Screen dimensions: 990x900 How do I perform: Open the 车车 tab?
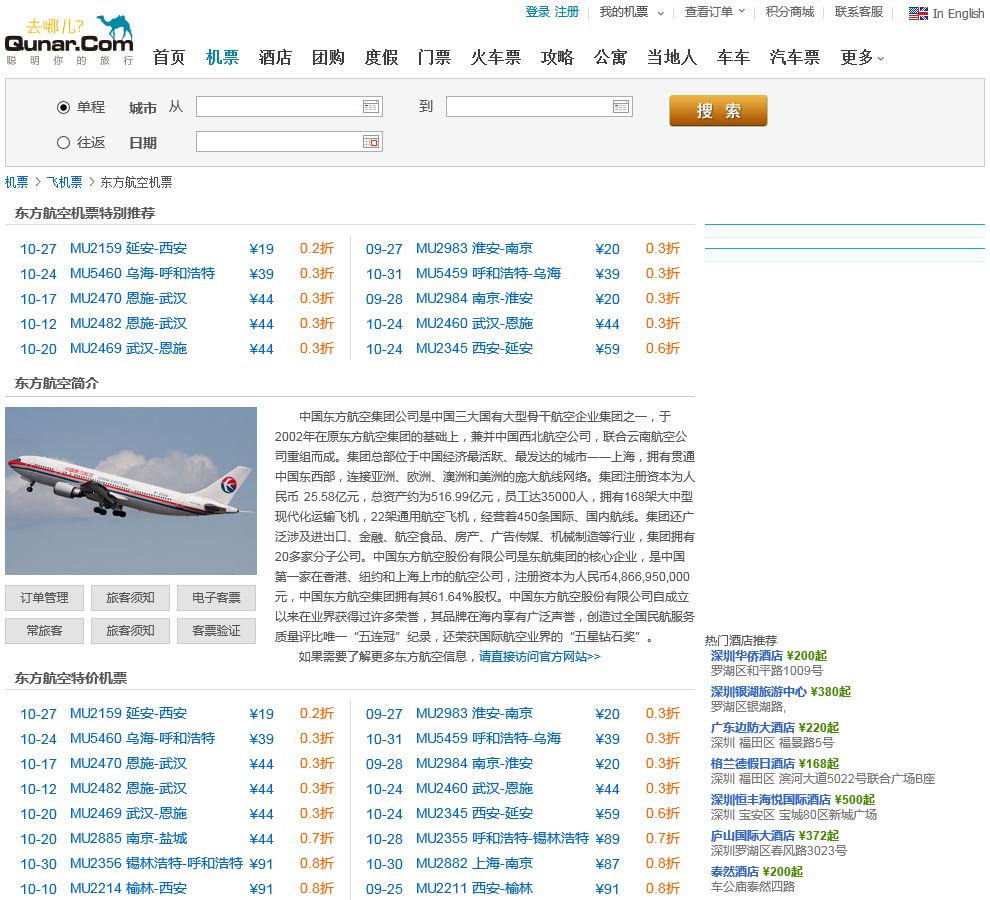click(733, 57)
